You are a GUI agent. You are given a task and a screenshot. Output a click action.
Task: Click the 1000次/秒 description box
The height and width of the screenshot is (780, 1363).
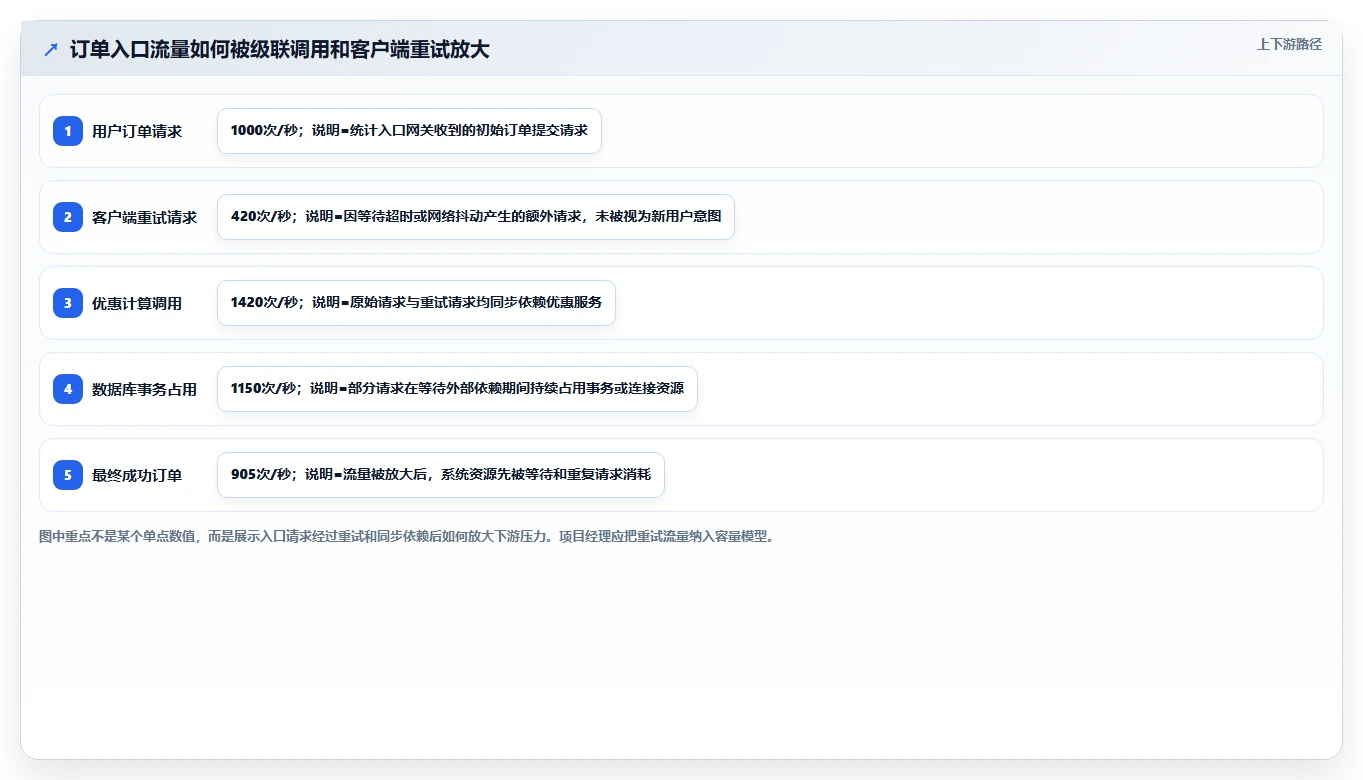point(409,131)
